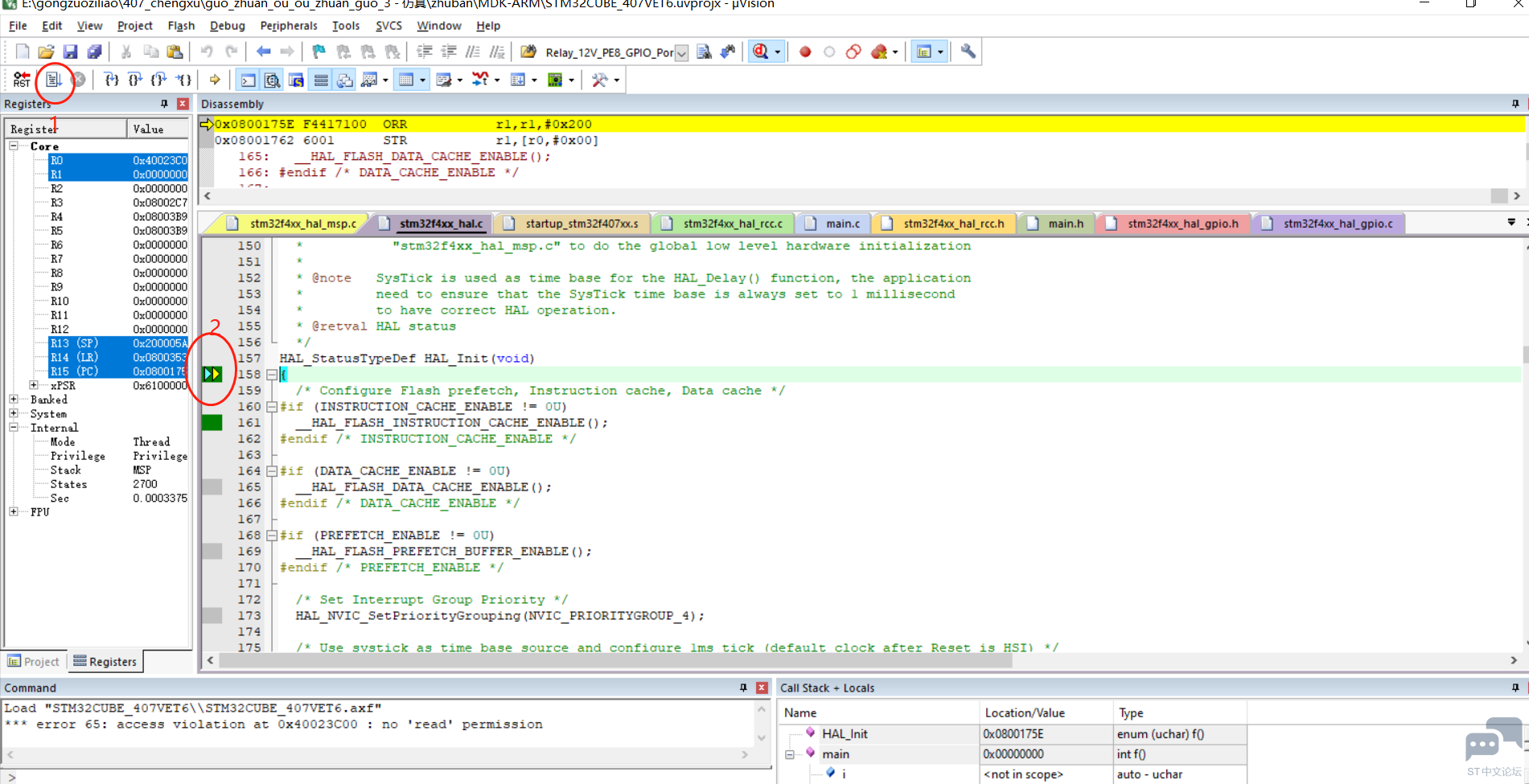This screenshot has width=1529, height=784.
Task: Click Command window scroll-down arrow
Action: 762,737
